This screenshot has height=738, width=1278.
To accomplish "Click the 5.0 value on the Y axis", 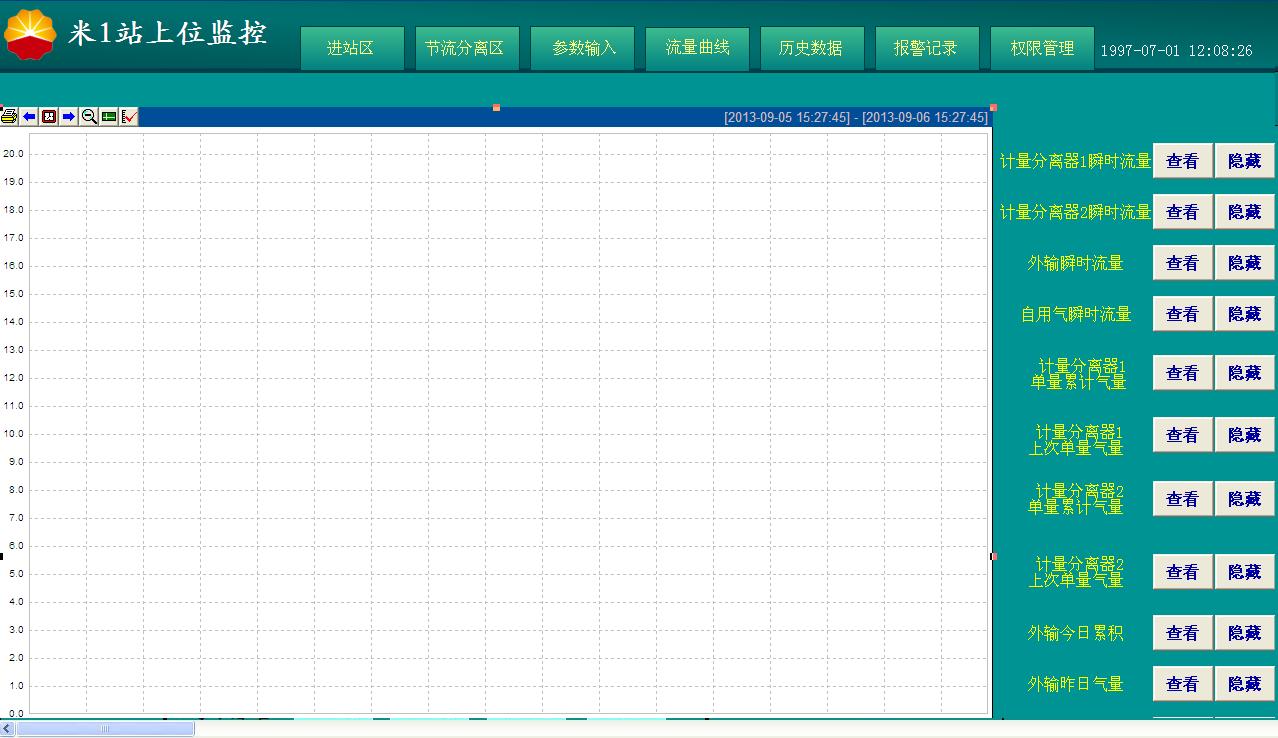I will pyautogui.click(x=15, y=574).
